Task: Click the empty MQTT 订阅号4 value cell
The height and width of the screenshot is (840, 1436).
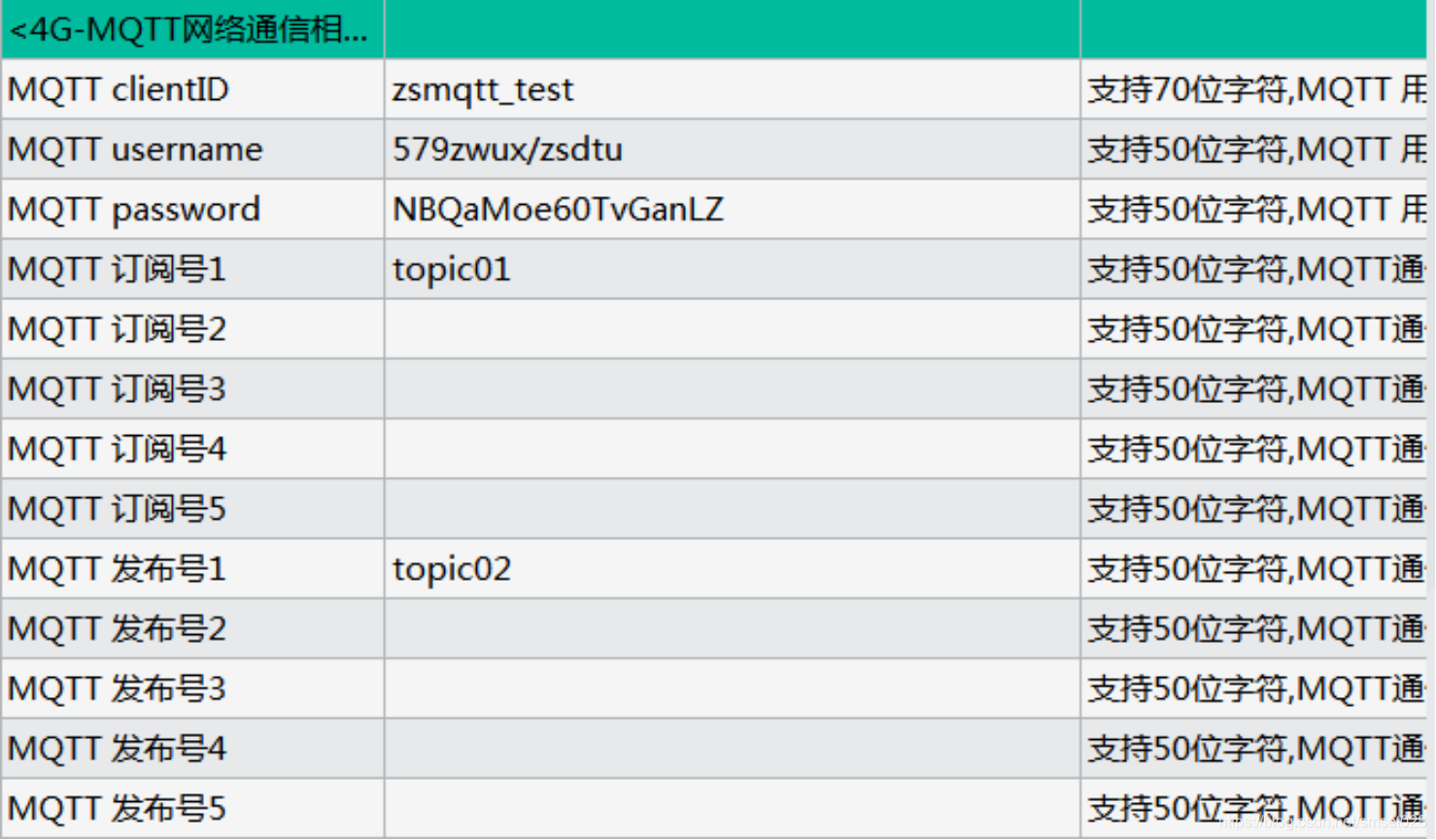Action: click(732, 450)
